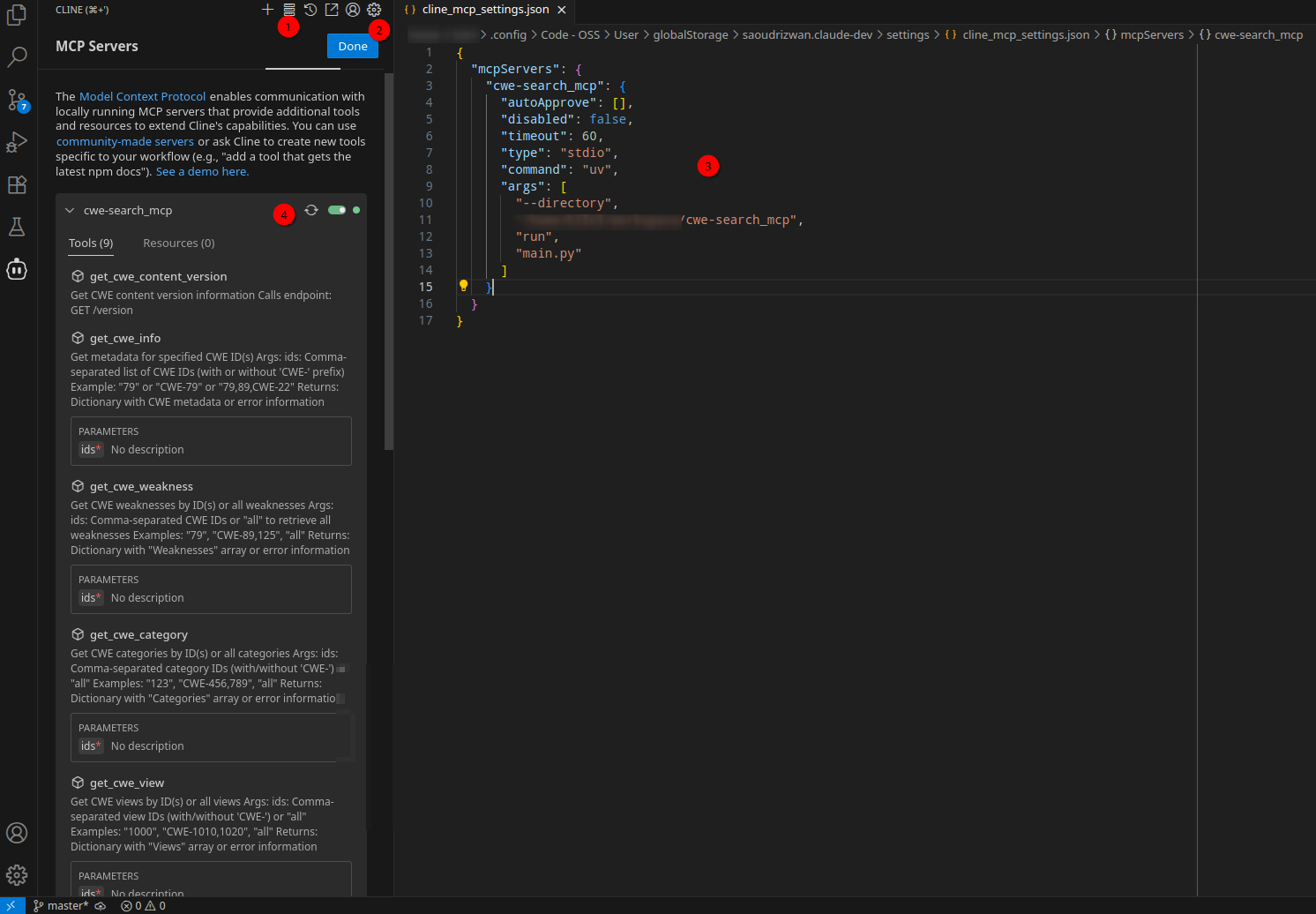This screenshot has height=914, width=1316.
Task: Collapse the cwe-search_mcp server section
Action: click(x=70, y=210)
